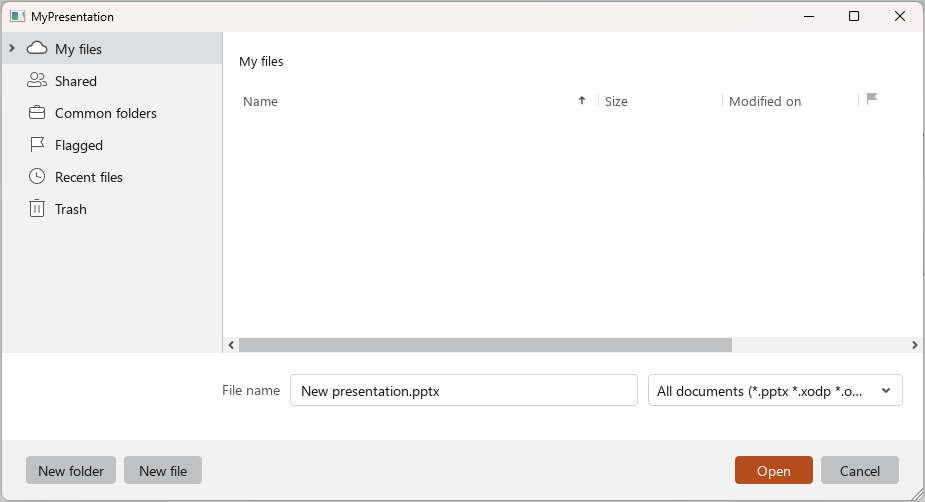The width and height of the screenshot is (925, 502).
Task: Click the cloud icon beside My files
Action: 37,48
